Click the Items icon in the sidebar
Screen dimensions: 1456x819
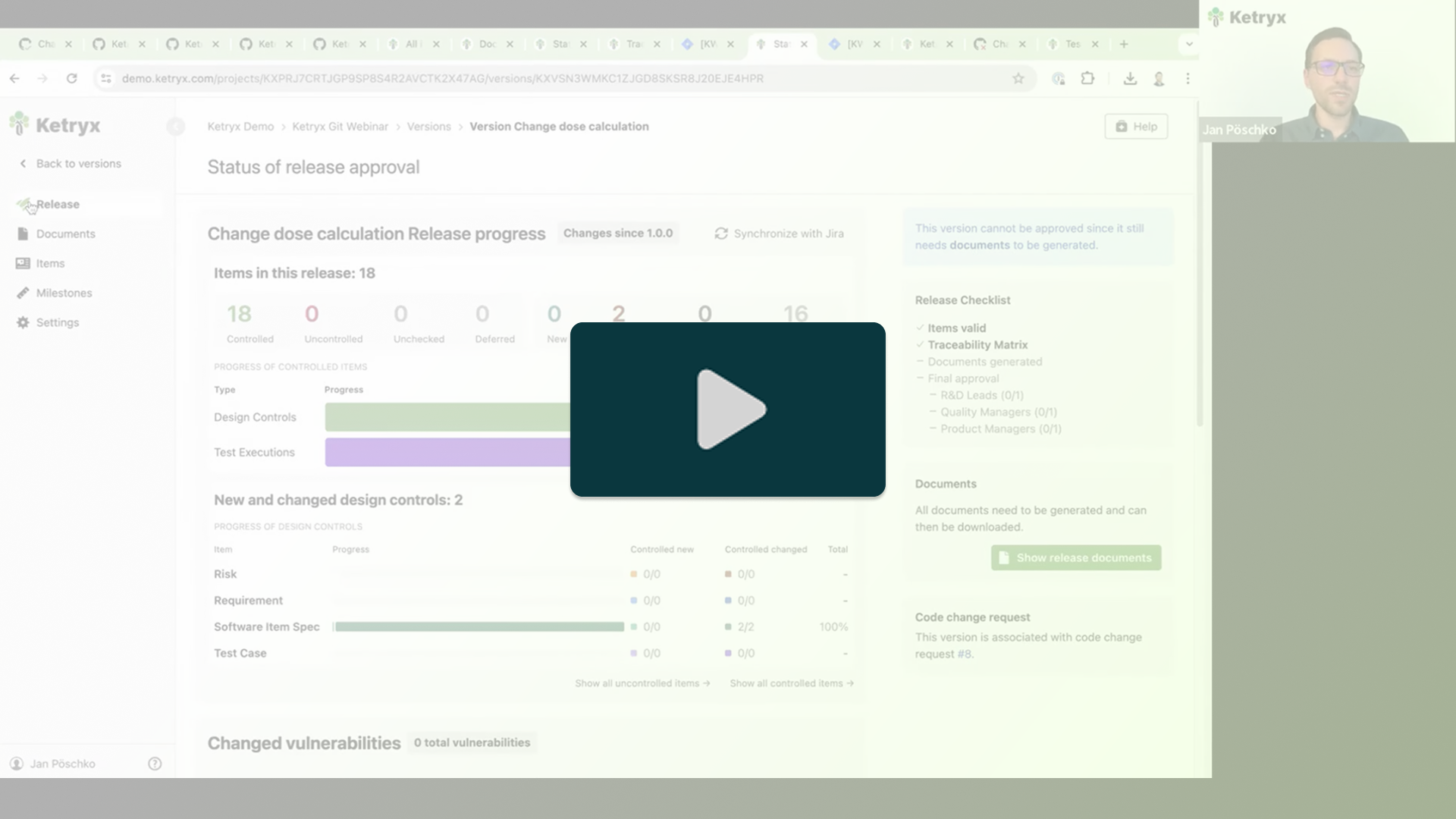23,263
